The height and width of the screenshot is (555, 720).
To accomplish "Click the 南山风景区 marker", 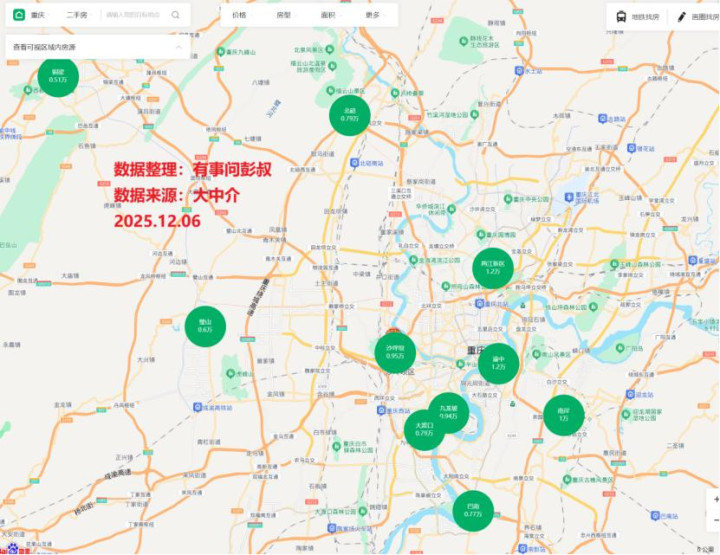I will click(x=536, y=354).
